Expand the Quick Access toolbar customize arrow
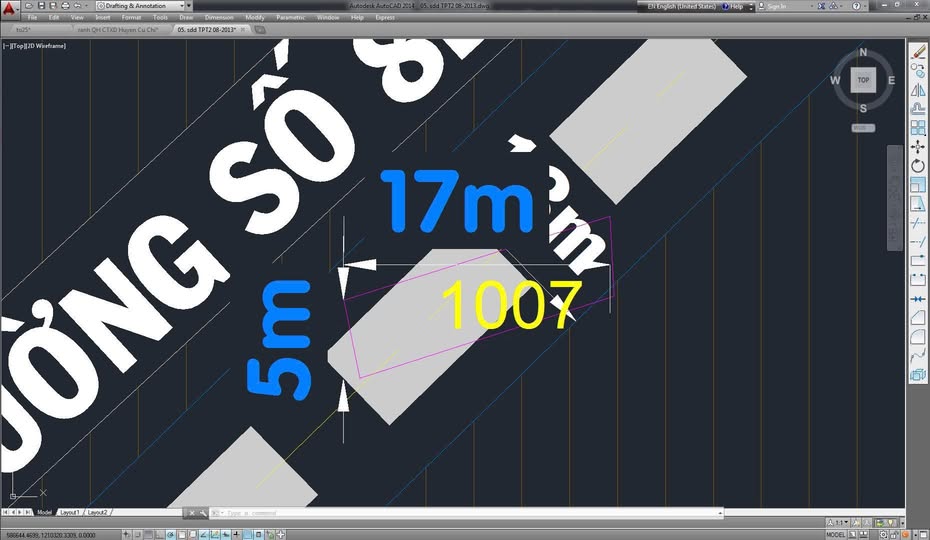The width and height of the screenshot is (930, 540). [x=189, y=5]
